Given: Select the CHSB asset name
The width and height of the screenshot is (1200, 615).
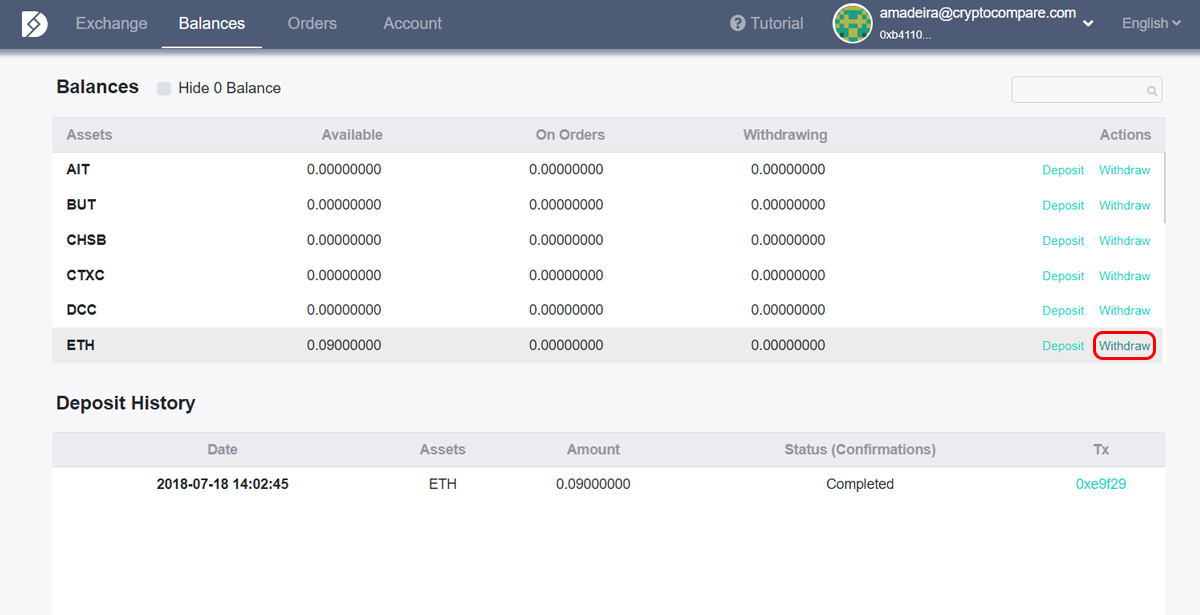Looking at the screenshot, I should (86, 240).
